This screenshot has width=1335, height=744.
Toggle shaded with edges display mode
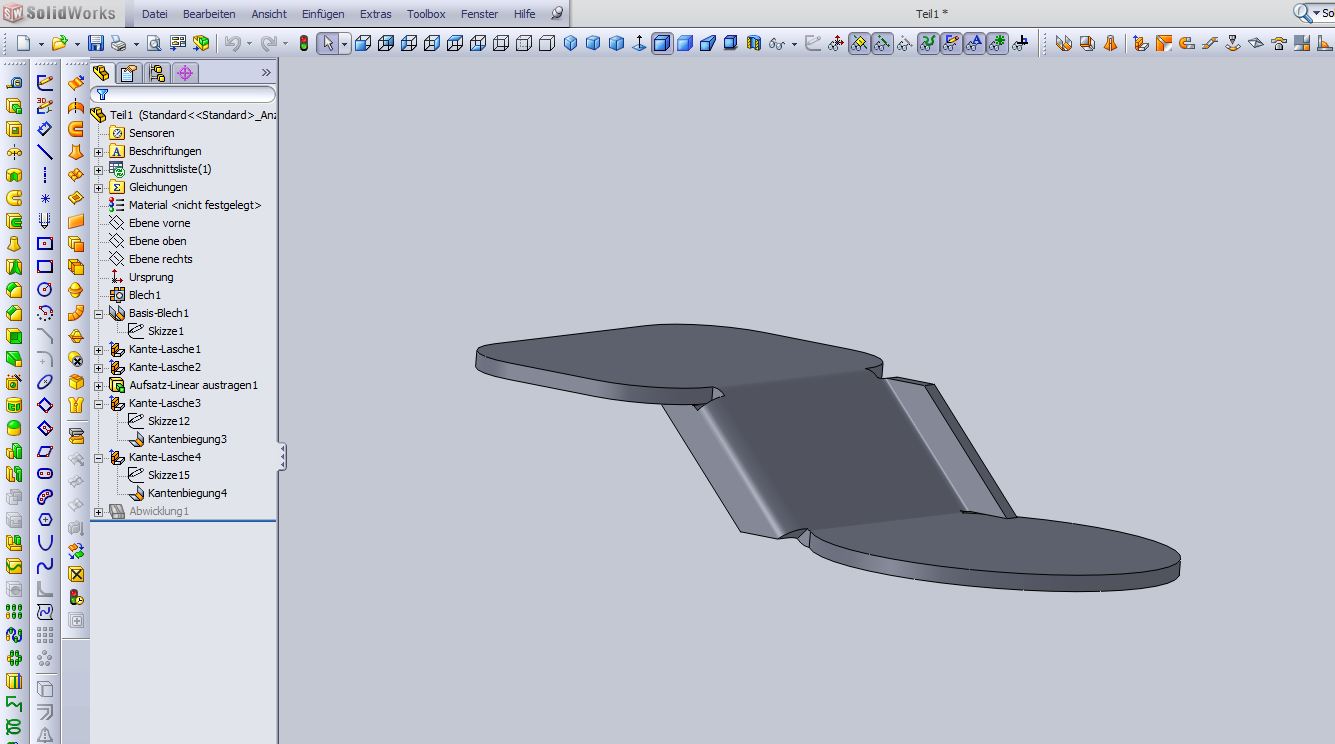pos(662,44)
